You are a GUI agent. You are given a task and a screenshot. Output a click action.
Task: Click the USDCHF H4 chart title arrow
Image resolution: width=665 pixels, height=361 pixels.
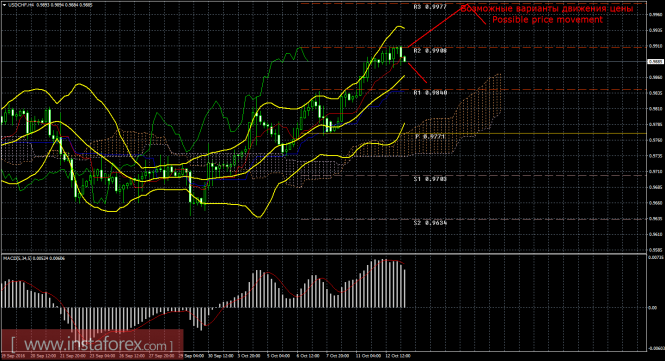tap(5, 5)
